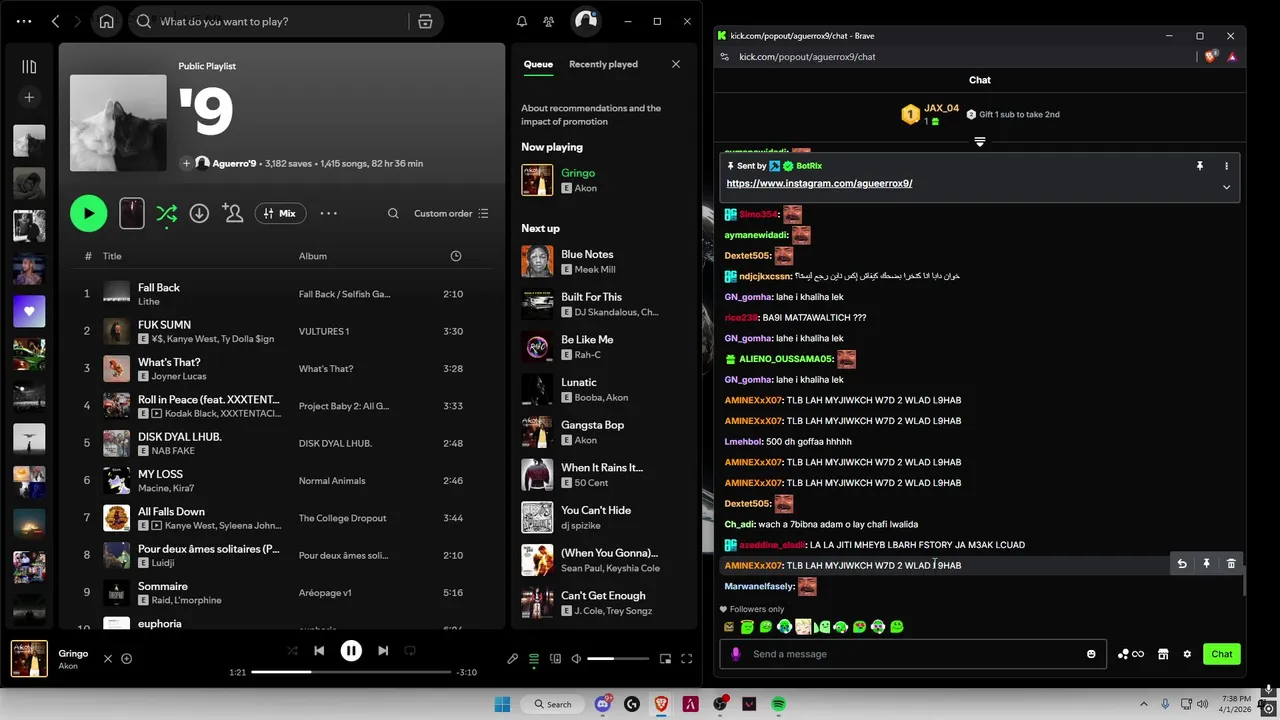
Task: Click the pin icon on BotRix pinned message
Action: (x=1200, y=166)
